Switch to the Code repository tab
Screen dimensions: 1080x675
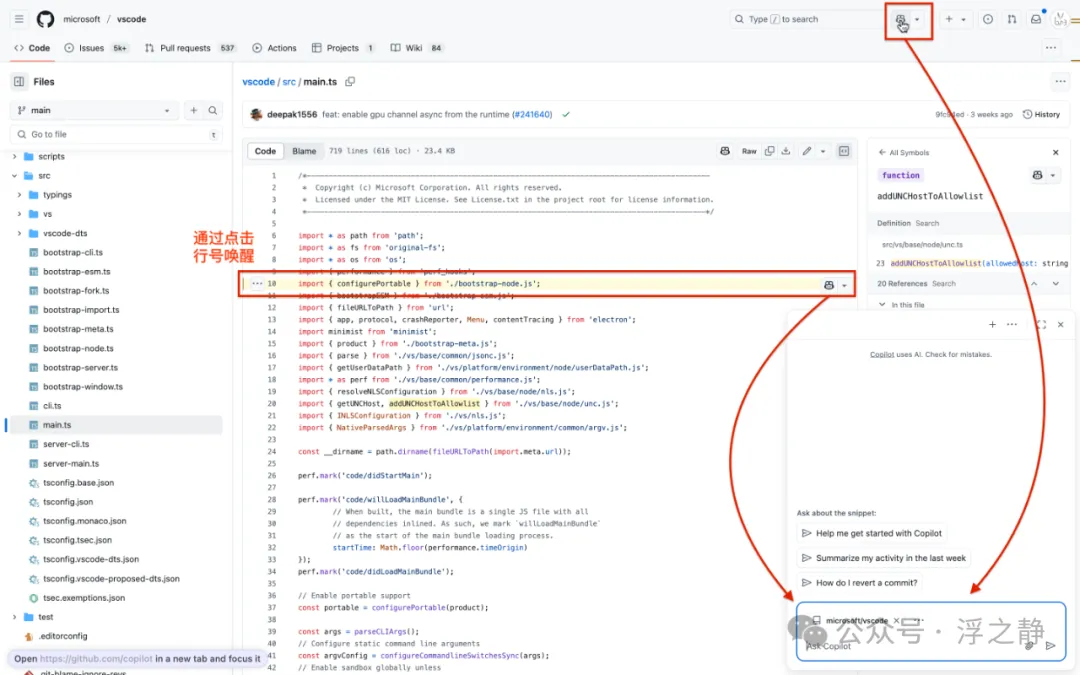(32, 48)
